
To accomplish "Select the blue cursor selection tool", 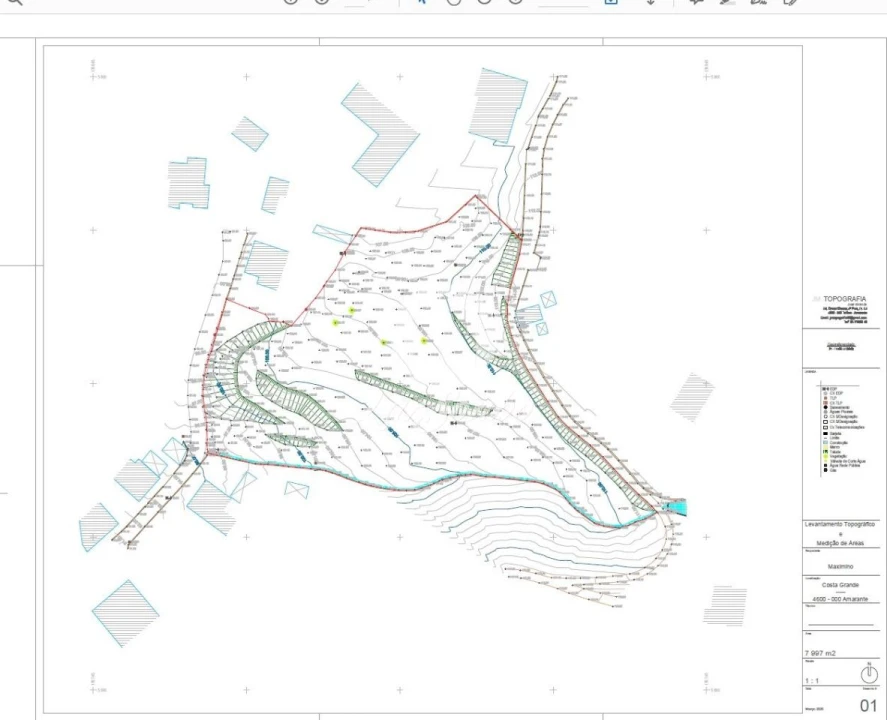I will click(422, 3).
